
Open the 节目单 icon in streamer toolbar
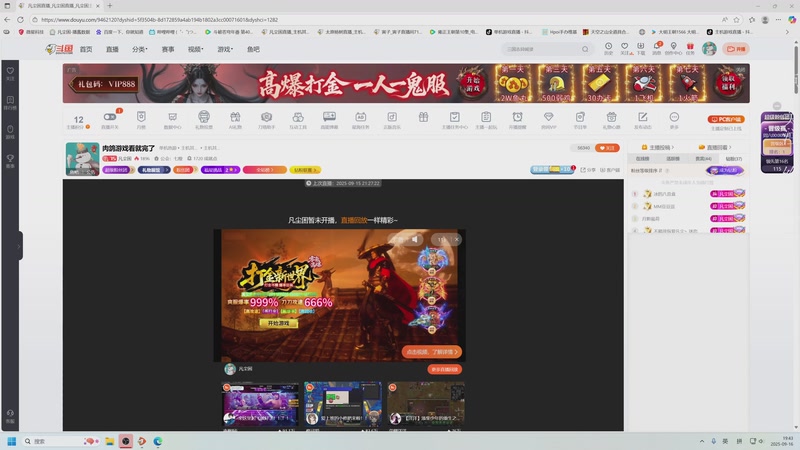tap(580, 120)
